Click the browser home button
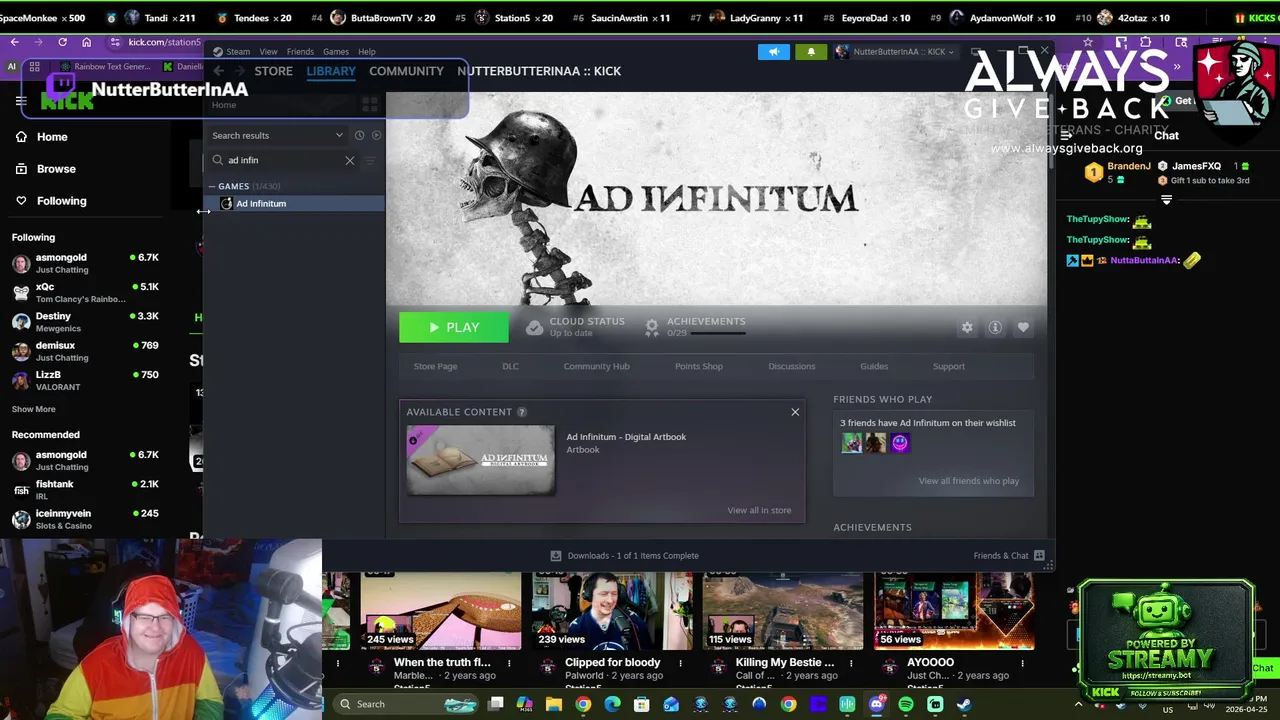 [x=87, y=42]
